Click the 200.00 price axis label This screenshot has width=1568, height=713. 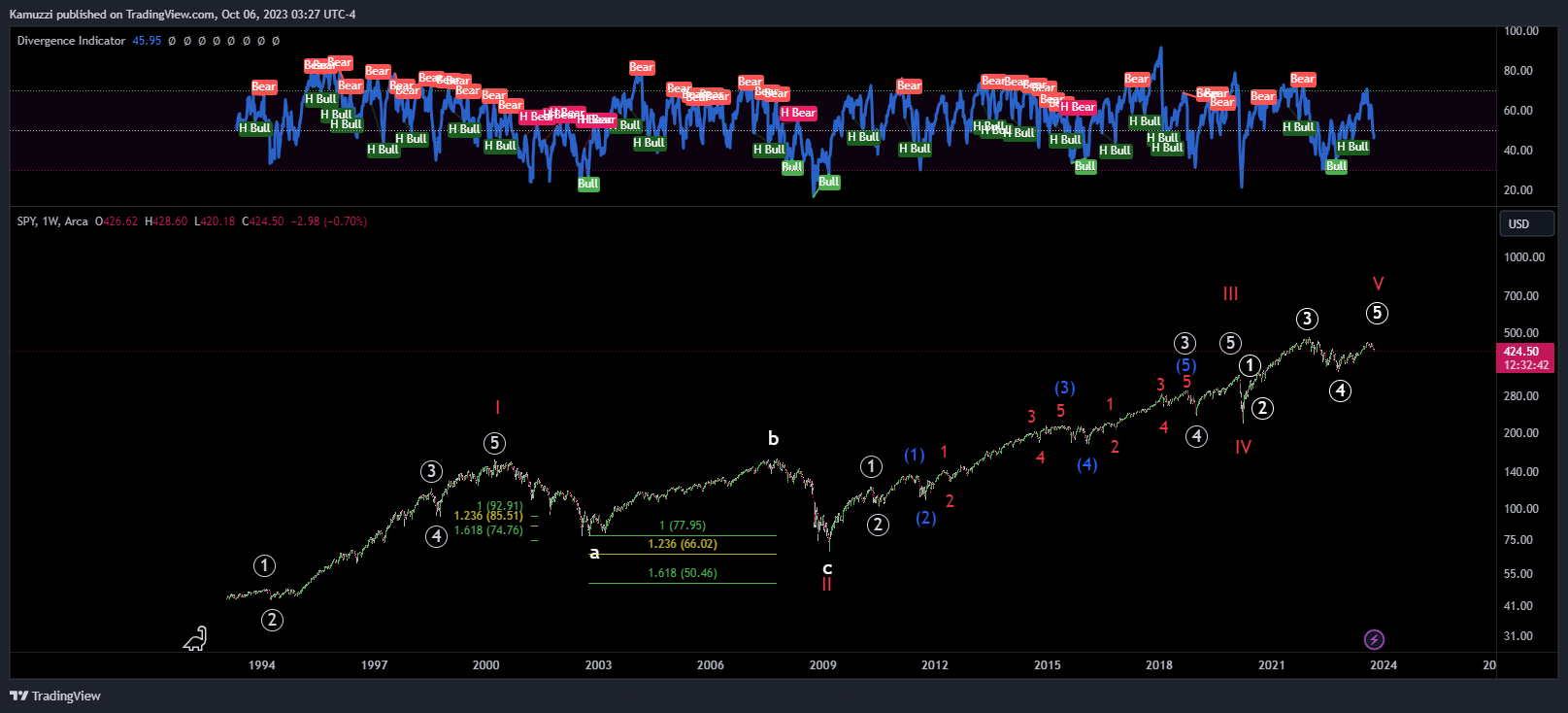(1521, 433)
